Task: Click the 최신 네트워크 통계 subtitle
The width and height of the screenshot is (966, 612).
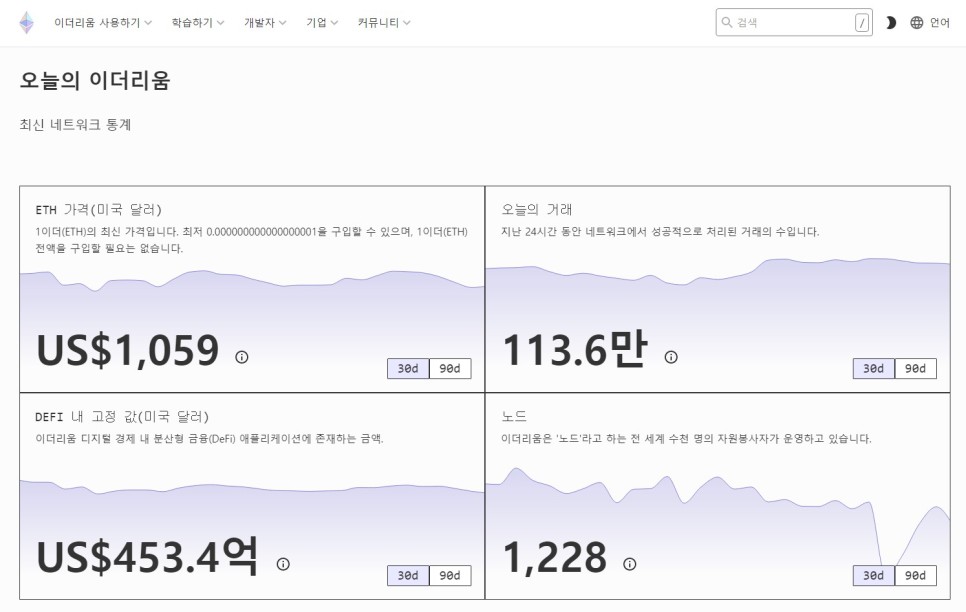Action: click(75, 124)
